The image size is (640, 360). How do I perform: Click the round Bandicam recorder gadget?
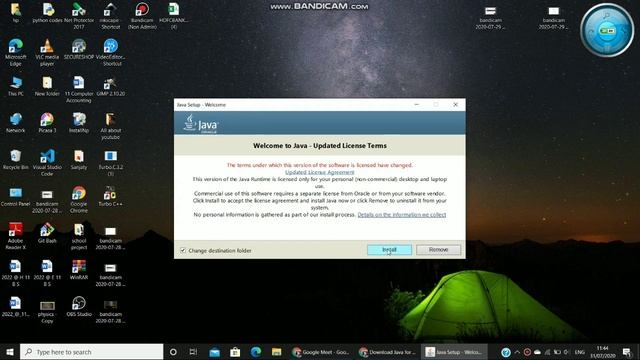tap(607, 30)
